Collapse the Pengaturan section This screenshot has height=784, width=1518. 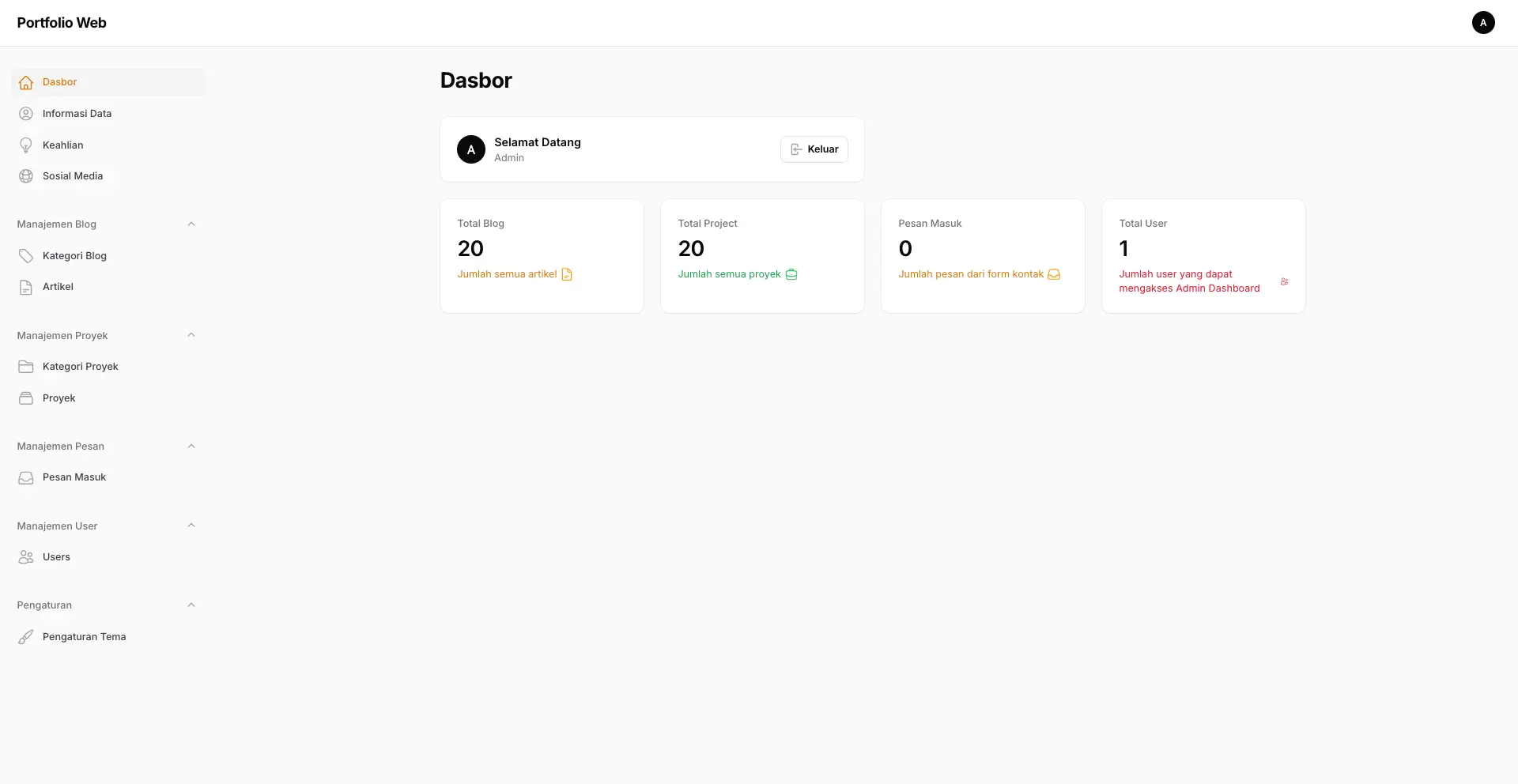(191, 605)
